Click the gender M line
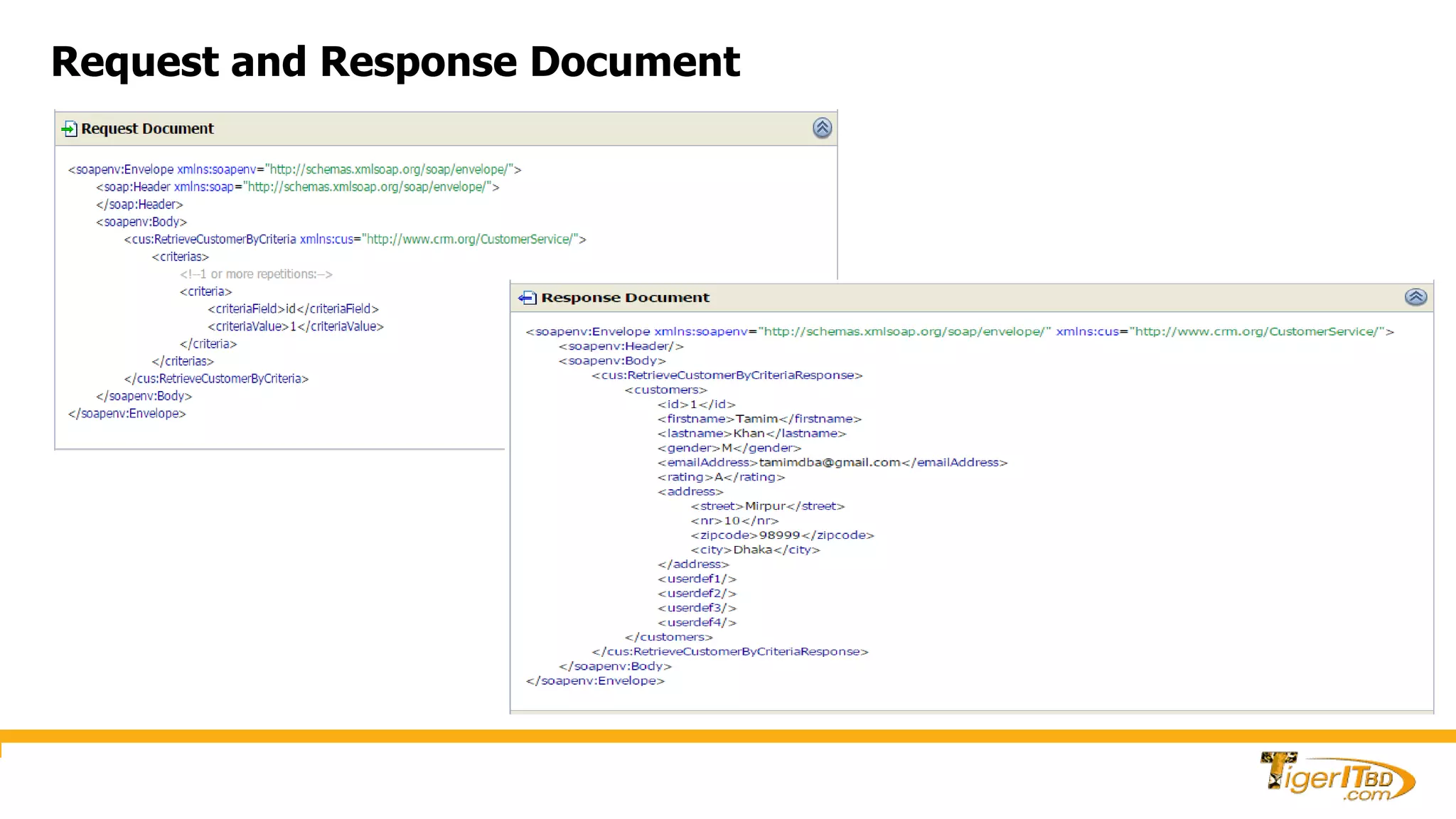 [x=729, y=449]
